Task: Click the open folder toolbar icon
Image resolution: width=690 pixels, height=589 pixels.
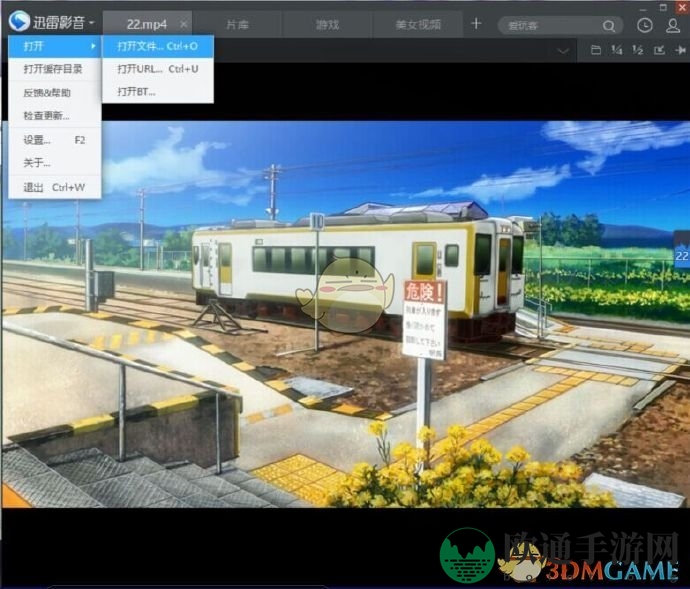Action: pos(595,50)
